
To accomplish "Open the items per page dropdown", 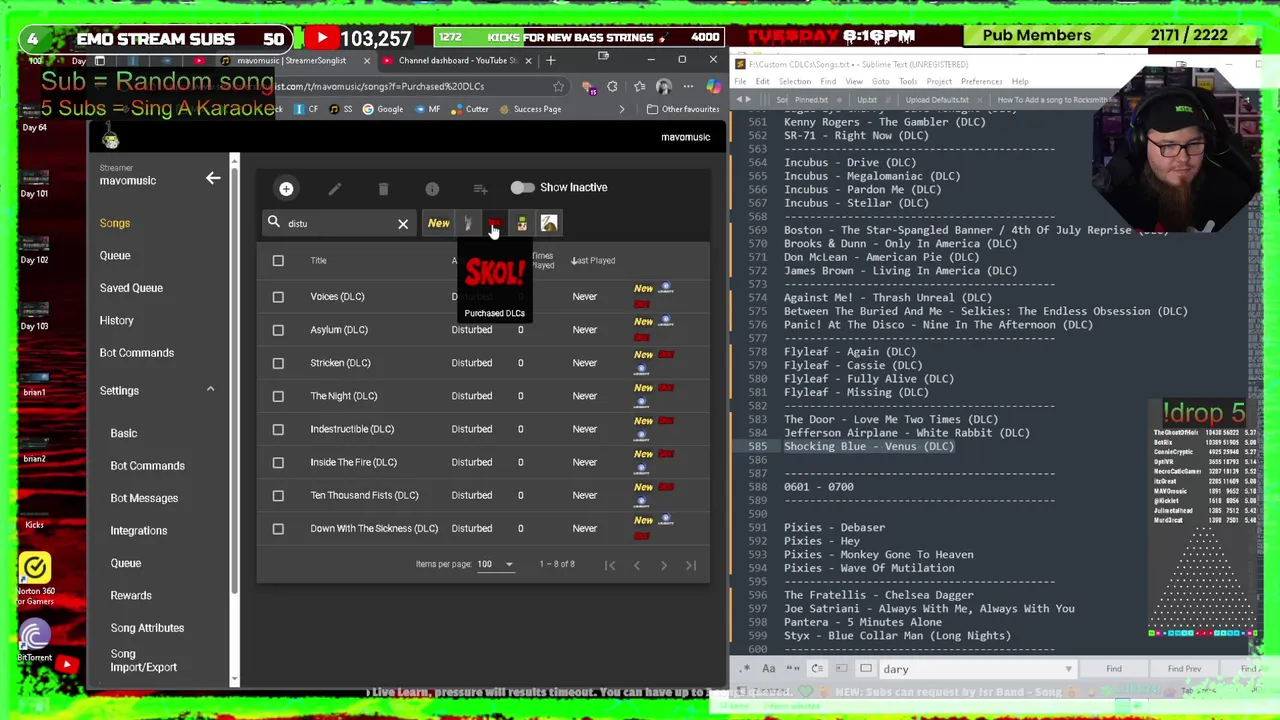I will pyautogui.click(x=494, y=564).
